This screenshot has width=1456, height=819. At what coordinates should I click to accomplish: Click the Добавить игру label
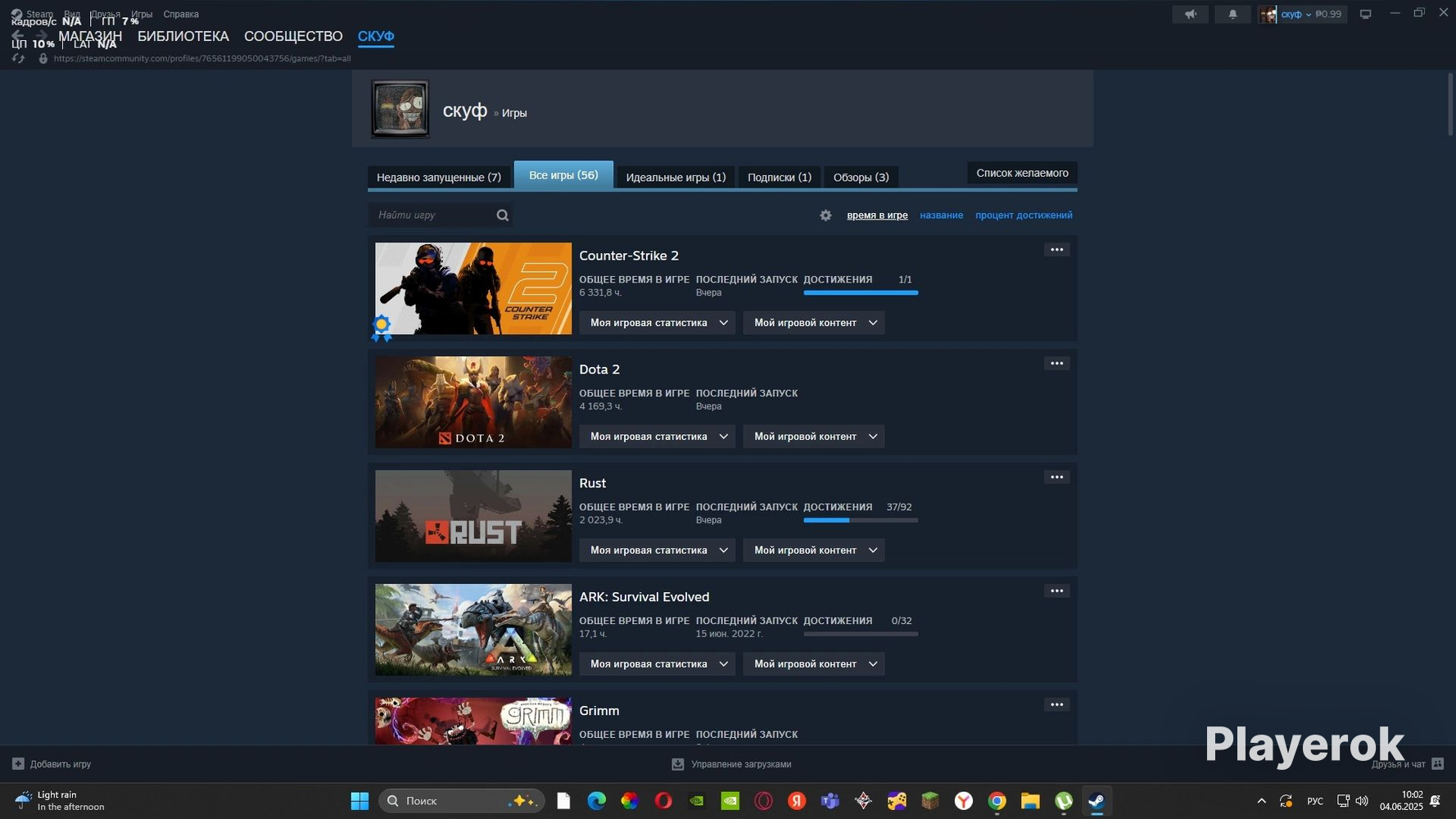click(x=61, y=764)
